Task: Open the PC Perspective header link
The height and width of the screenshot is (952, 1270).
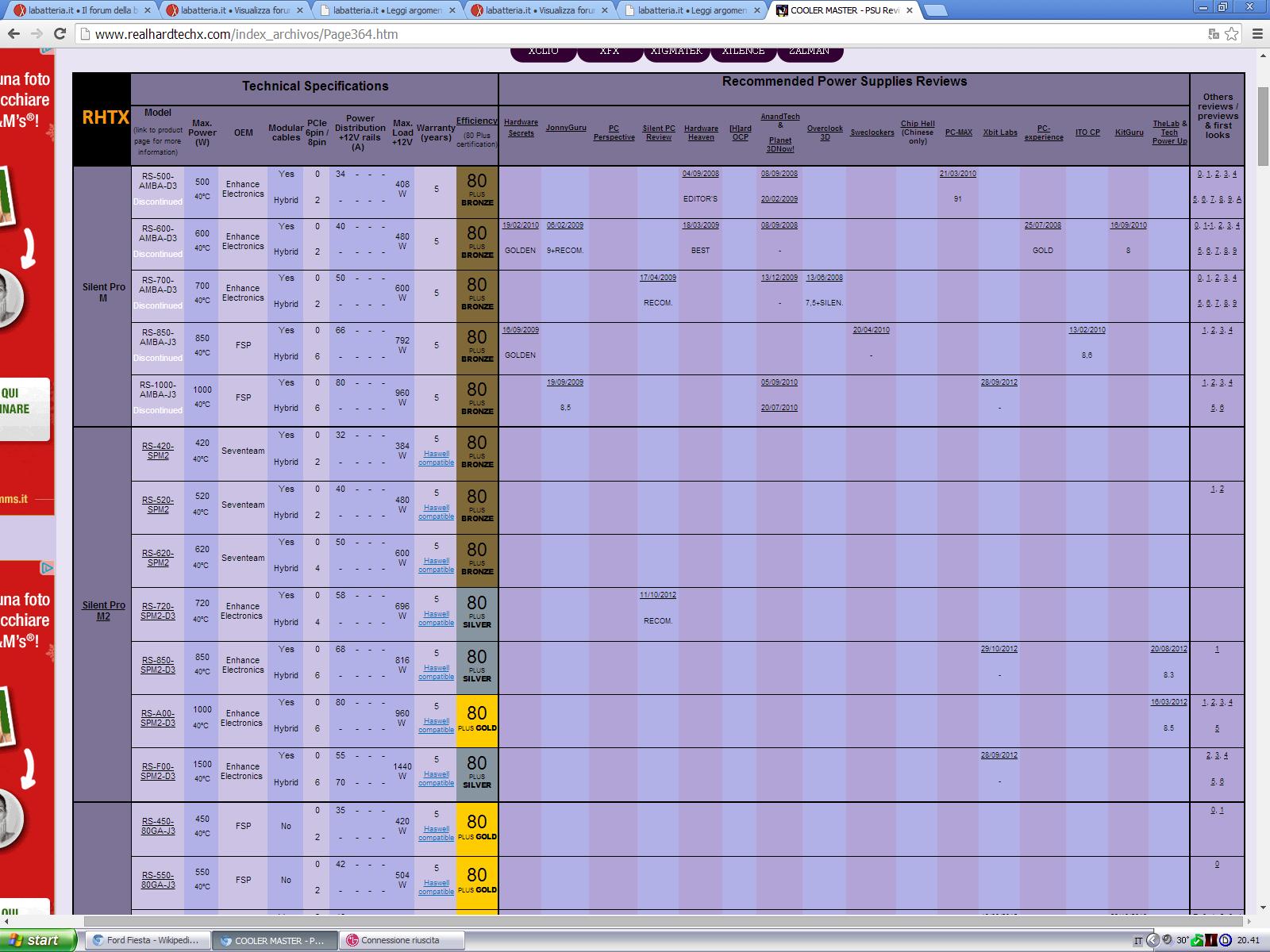Action: click(614, 132)
